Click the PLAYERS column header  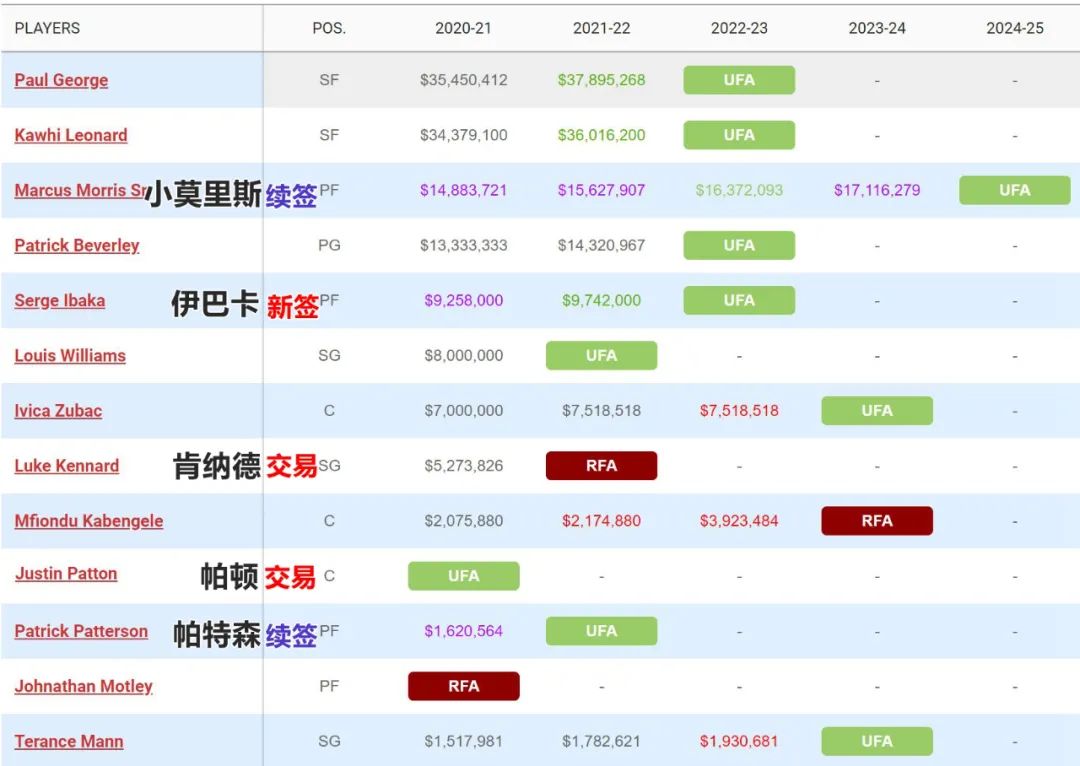(48, 28)
